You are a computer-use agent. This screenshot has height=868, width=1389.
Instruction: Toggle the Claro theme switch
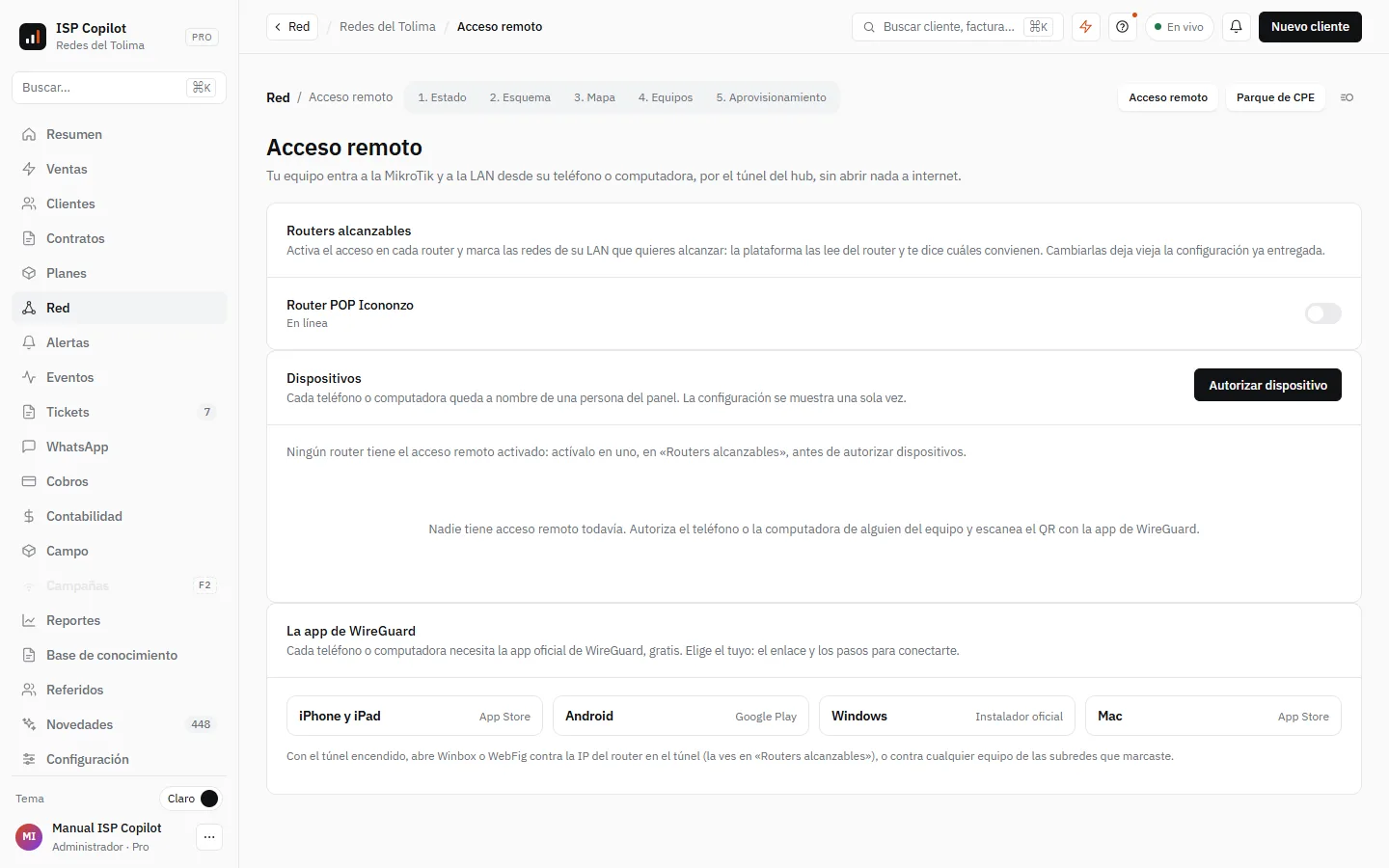(190, 799)
